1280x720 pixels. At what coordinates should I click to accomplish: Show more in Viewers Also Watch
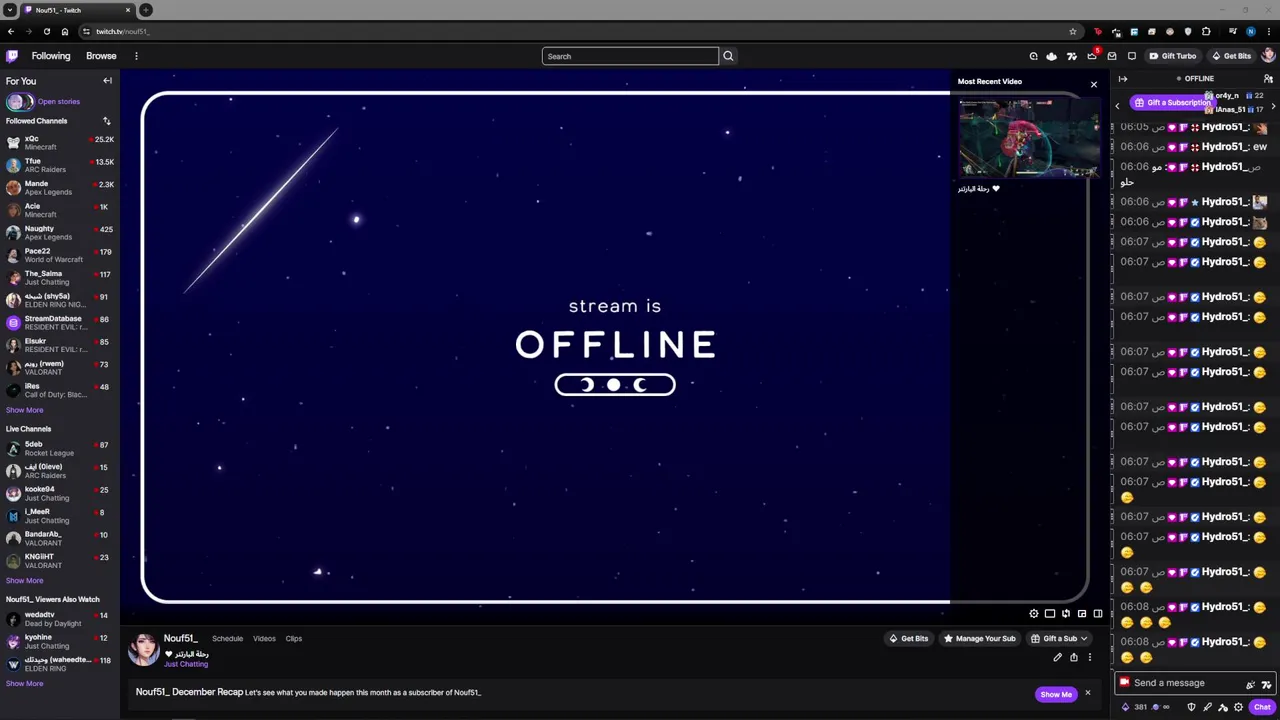pos(24,684)
